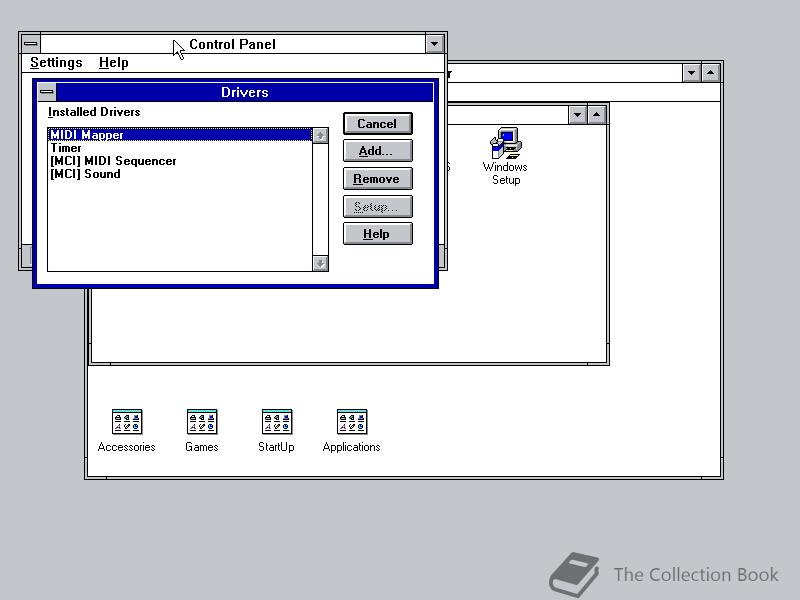Open the StartUp program group
This screenshot has height=600, width=800.
coord(276,431)
